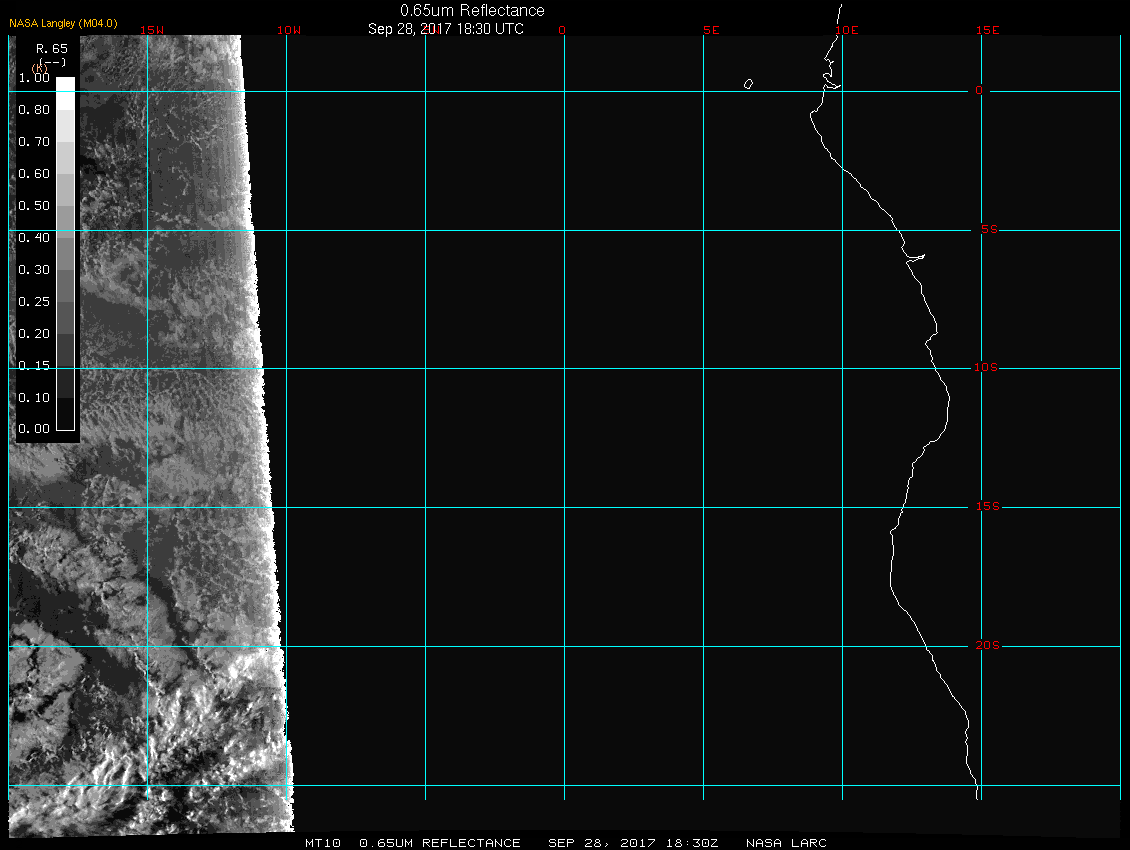Click the MT10 text in the bottom caption

323,843
